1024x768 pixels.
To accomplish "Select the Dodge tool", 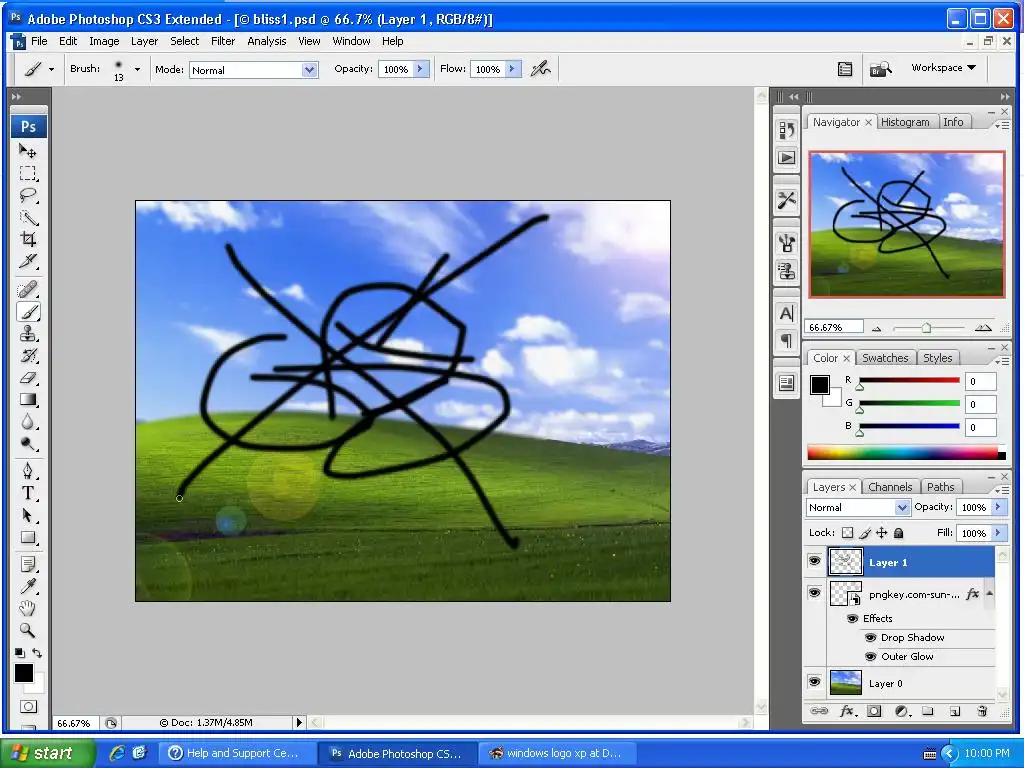I will pos(27,444).
